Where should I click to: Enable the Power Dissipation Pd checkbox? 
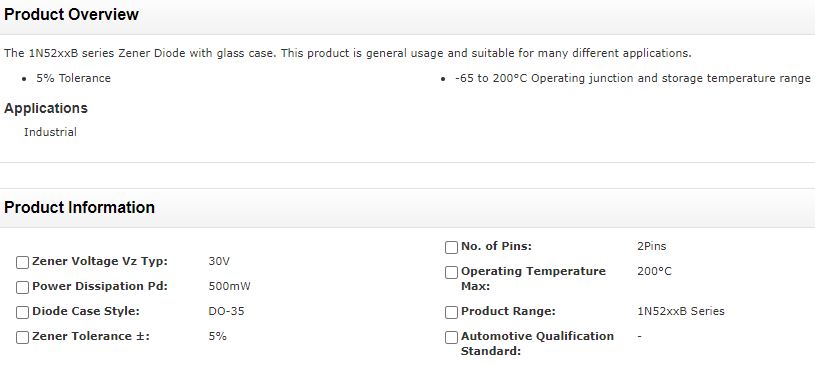click(22, 287)
